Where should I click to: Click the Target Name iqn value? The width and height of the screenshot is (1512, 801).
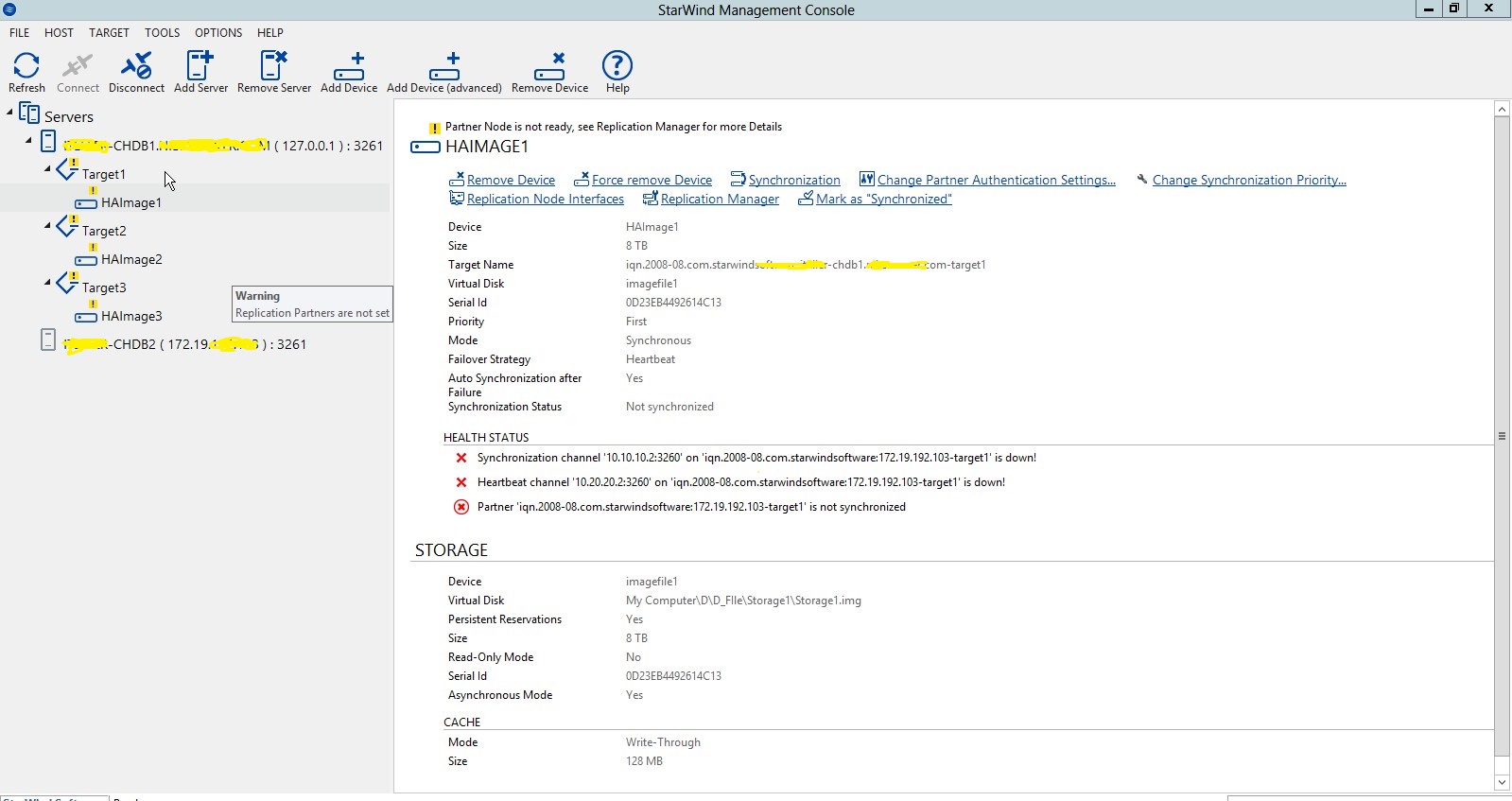coord(806,265)
